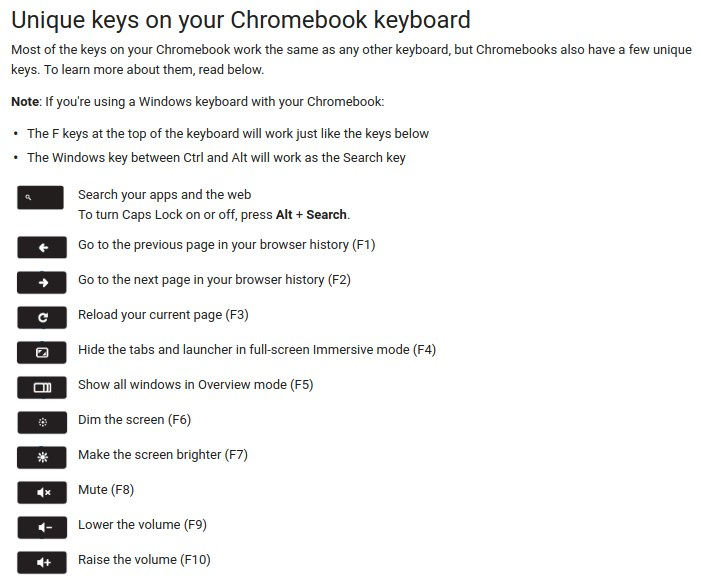Click the Search key icon
The height and width of the screenshot is (584, 701).
click(x=40, y=198)
